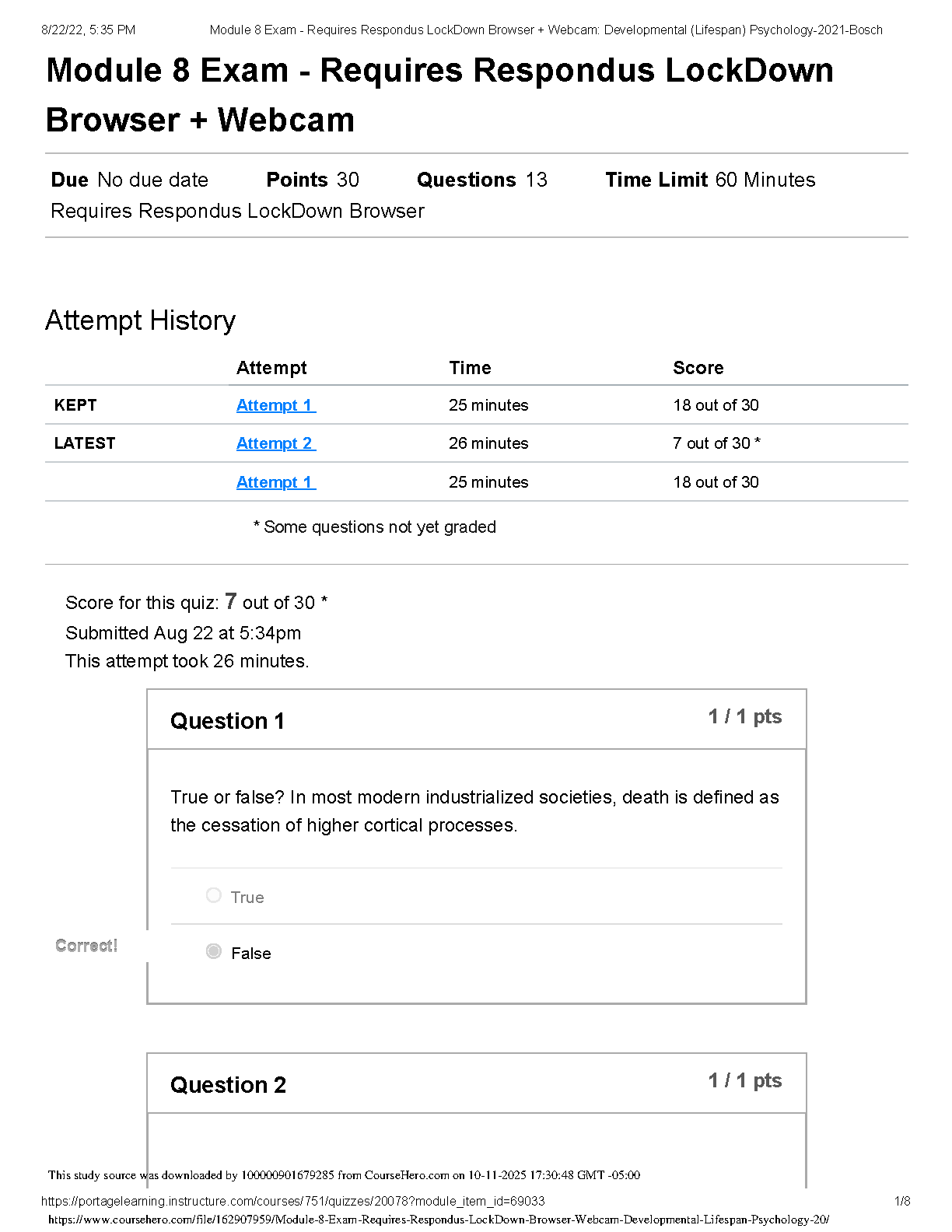This screenshot has height=1232, width=952.
Task: Click the portagelearning.instructure.com quiz URL
Action: pos(292,1201)
